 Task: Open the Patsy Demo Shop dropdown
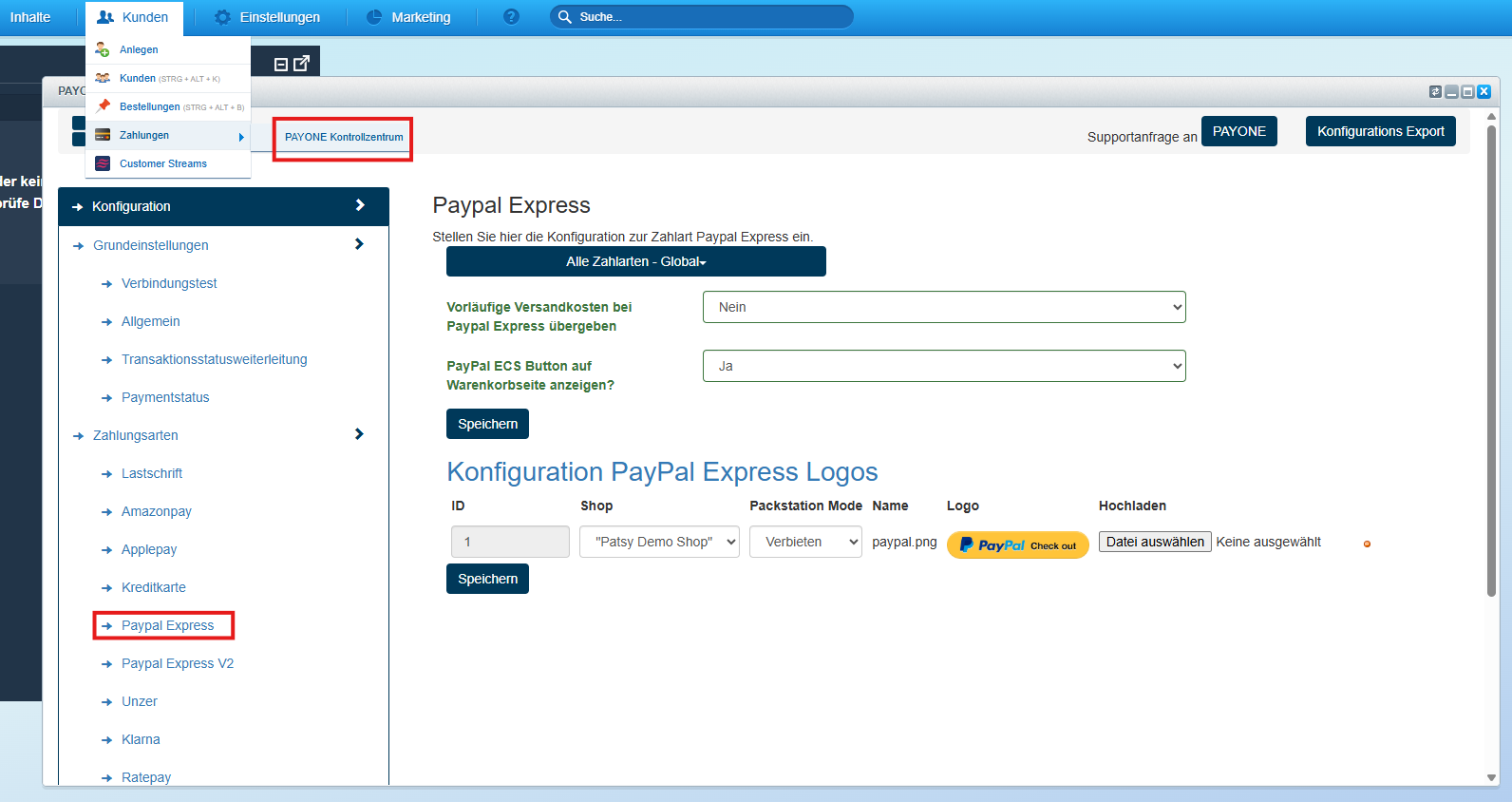pyautogui.click(x=659, y=542)
